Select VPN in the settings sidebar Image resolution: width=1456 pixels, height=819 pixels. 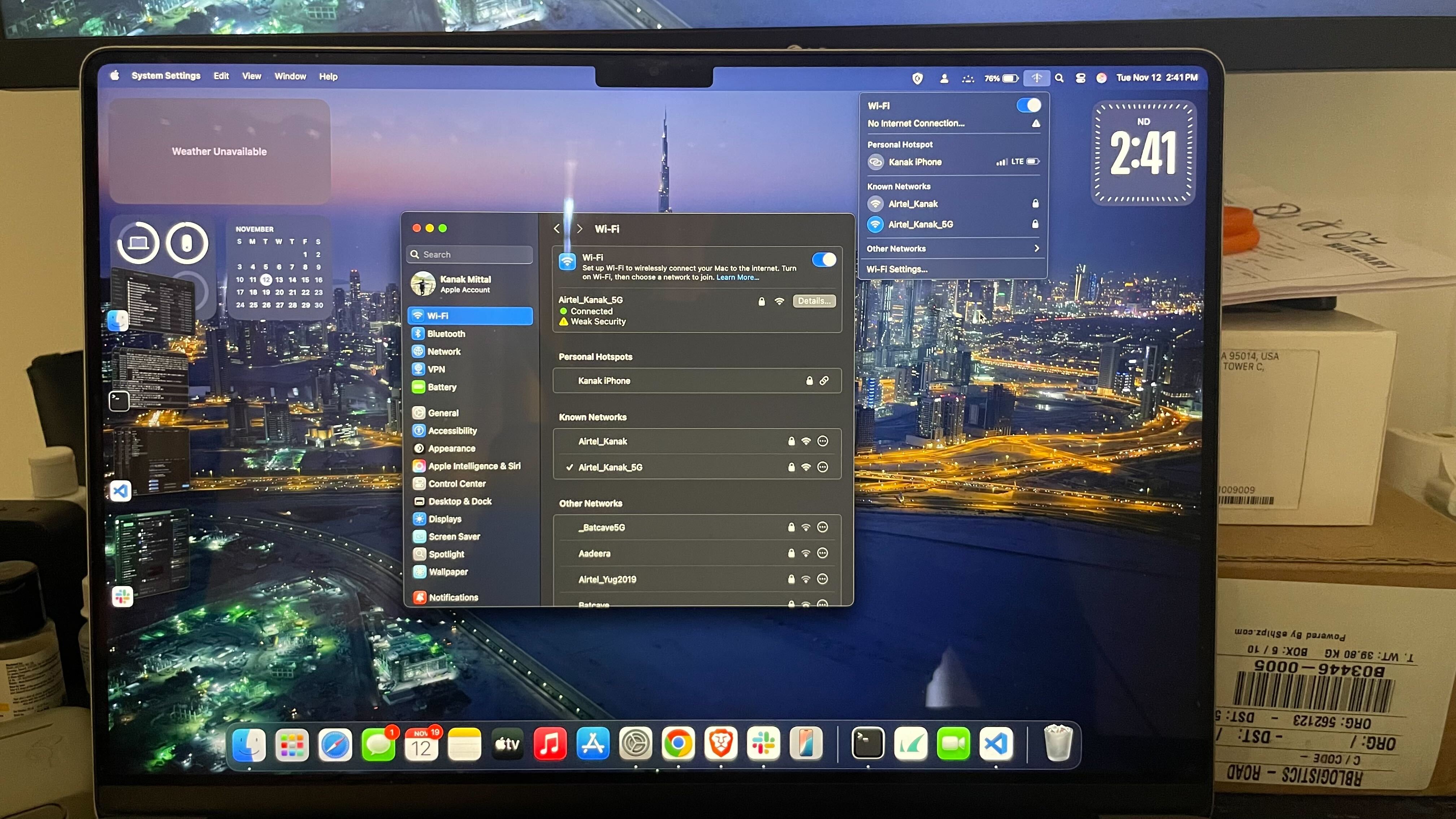click(x=436, y=369)
